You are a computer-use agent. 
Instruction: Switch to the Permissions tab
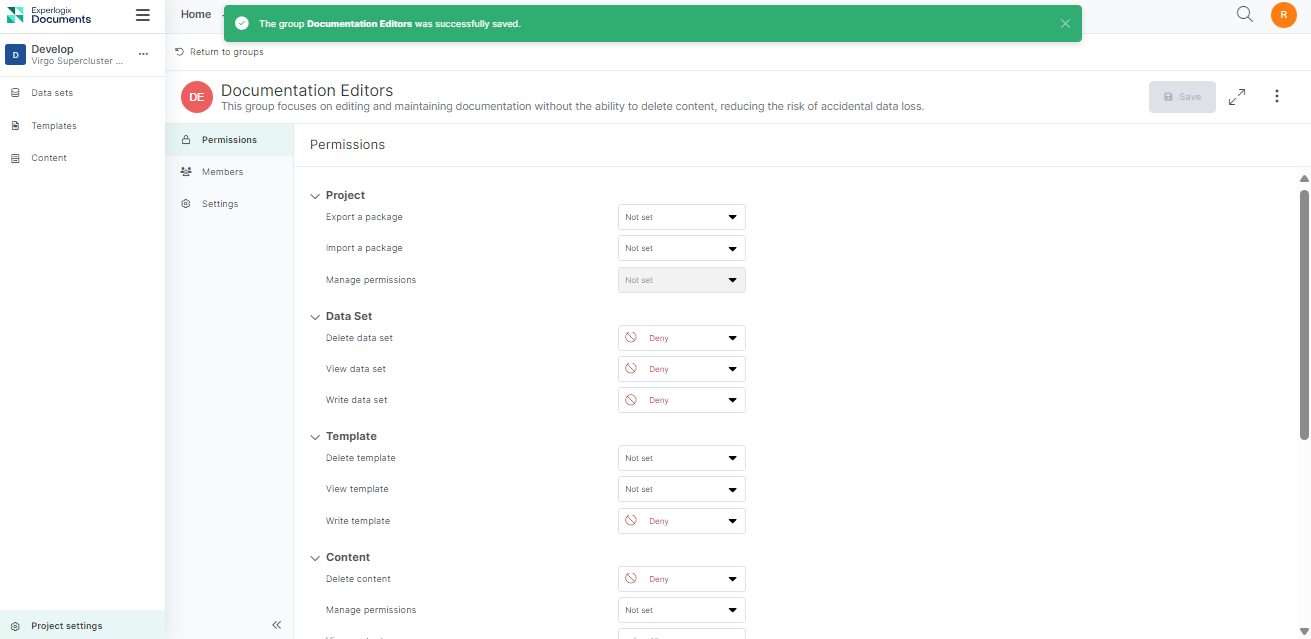click(x=229, y=140)
